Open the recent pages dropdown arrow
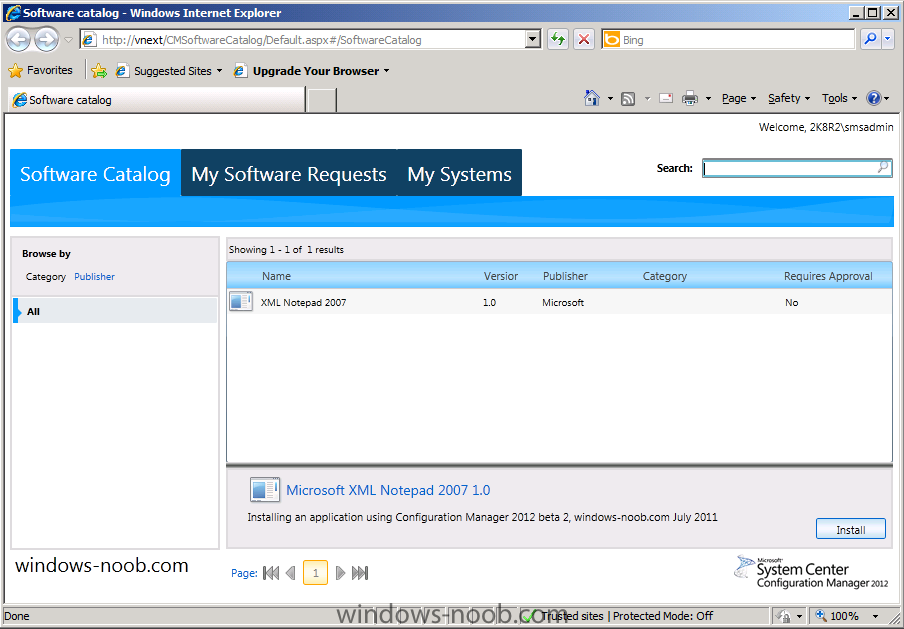 68,40
